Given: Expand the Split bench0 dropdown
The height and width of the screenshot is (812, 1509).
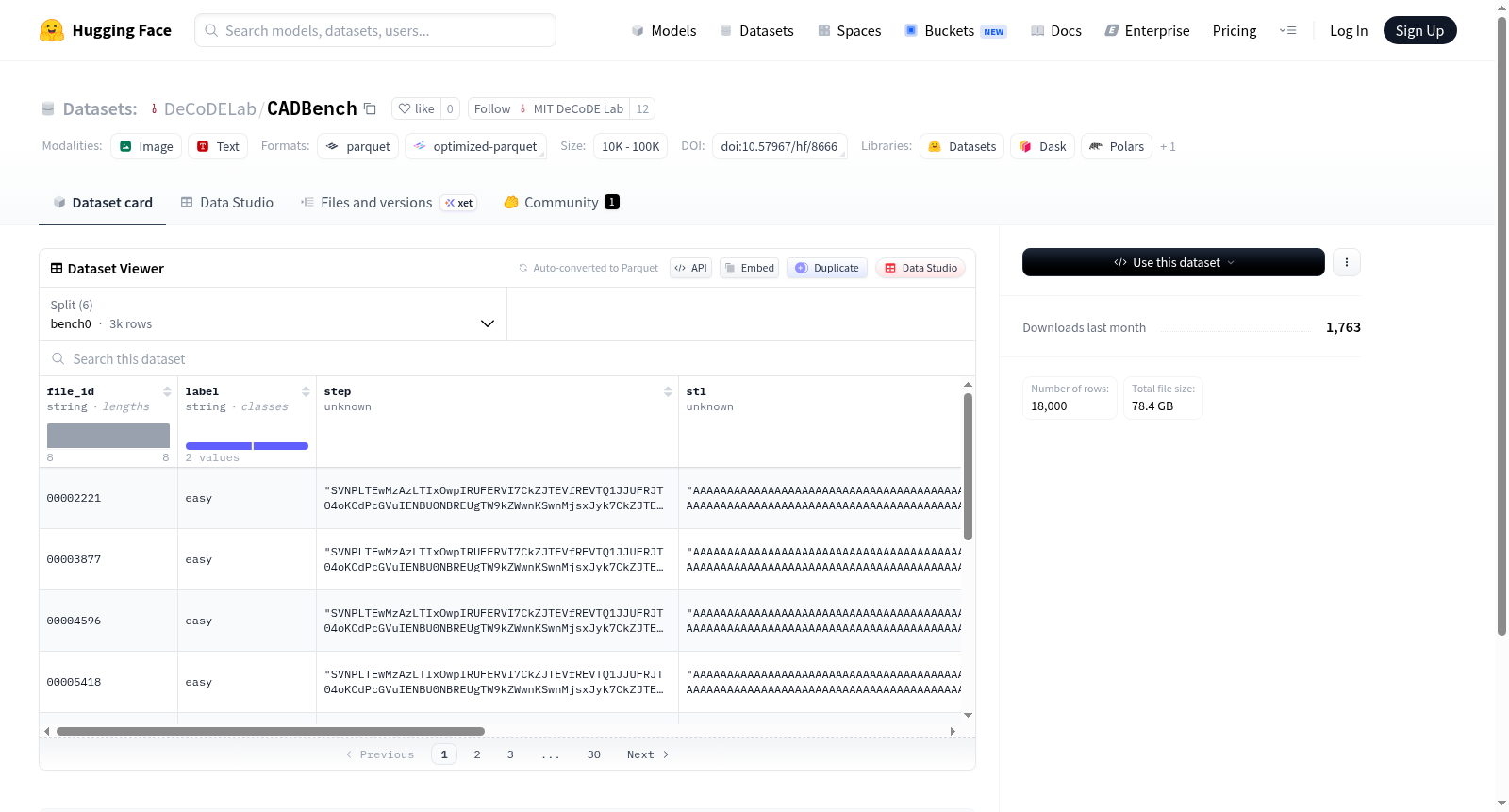Looking at the screenshot, I should pos(273,314).
